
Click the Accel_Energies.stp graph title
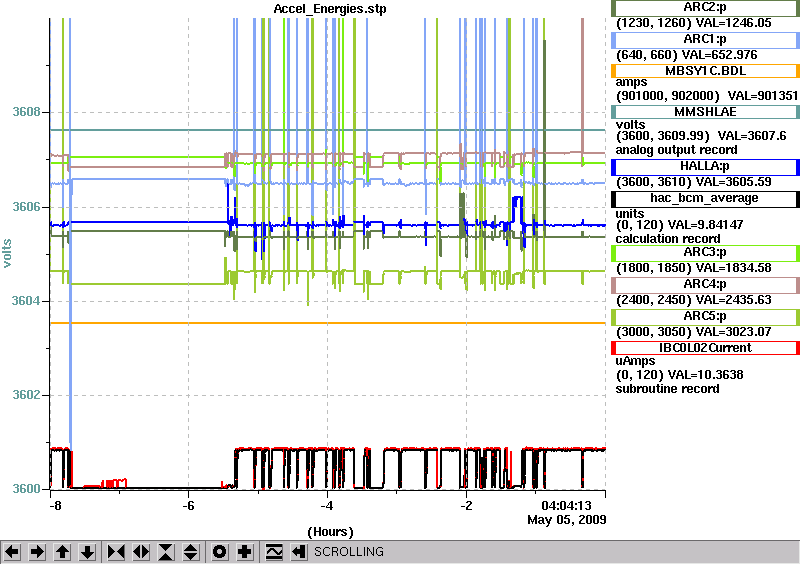click(x=330, y=9)
